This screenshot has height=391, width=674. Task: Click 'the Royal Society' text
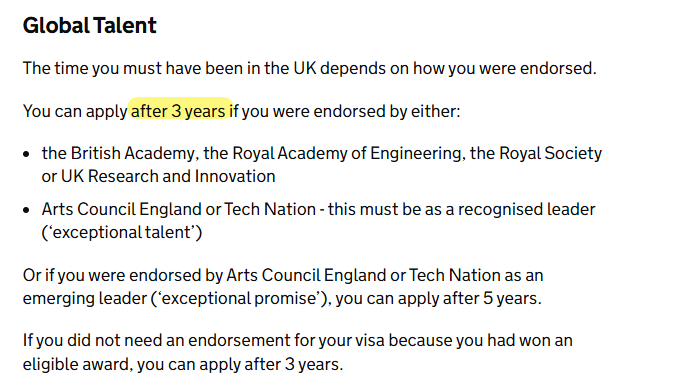536,153
